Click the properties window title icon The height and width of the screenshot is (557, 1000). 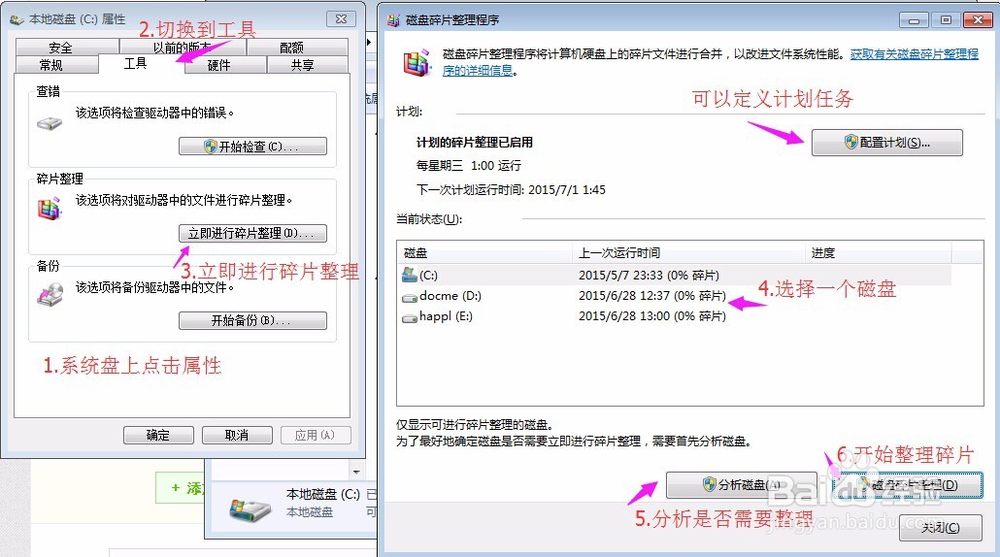click(x=17, y=20)
